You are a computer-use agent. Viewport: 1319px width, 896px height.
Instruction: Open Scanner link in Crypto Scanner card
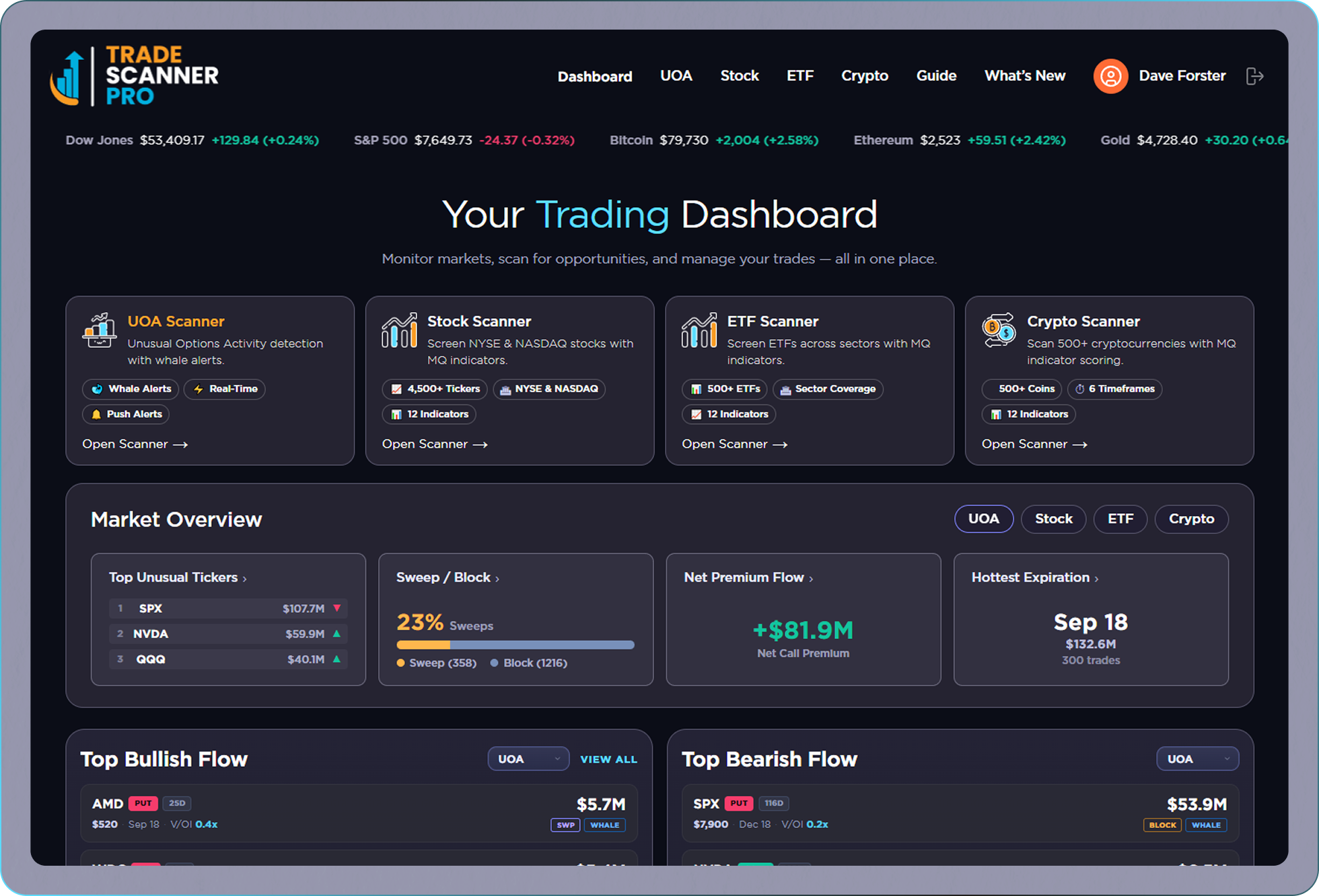(x=1034, y=444)
